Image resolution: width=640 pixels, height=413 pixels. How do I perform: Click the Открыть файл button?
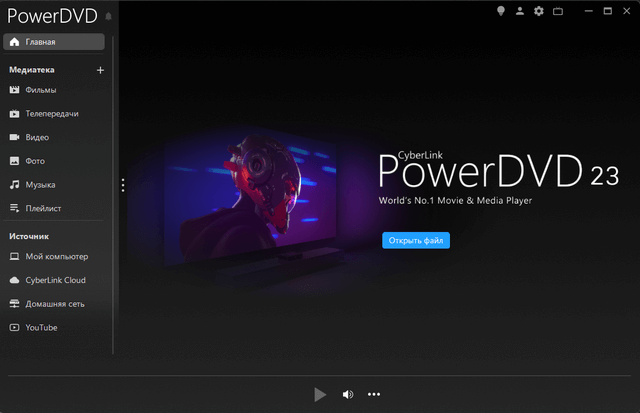click(x=415, y=240)
